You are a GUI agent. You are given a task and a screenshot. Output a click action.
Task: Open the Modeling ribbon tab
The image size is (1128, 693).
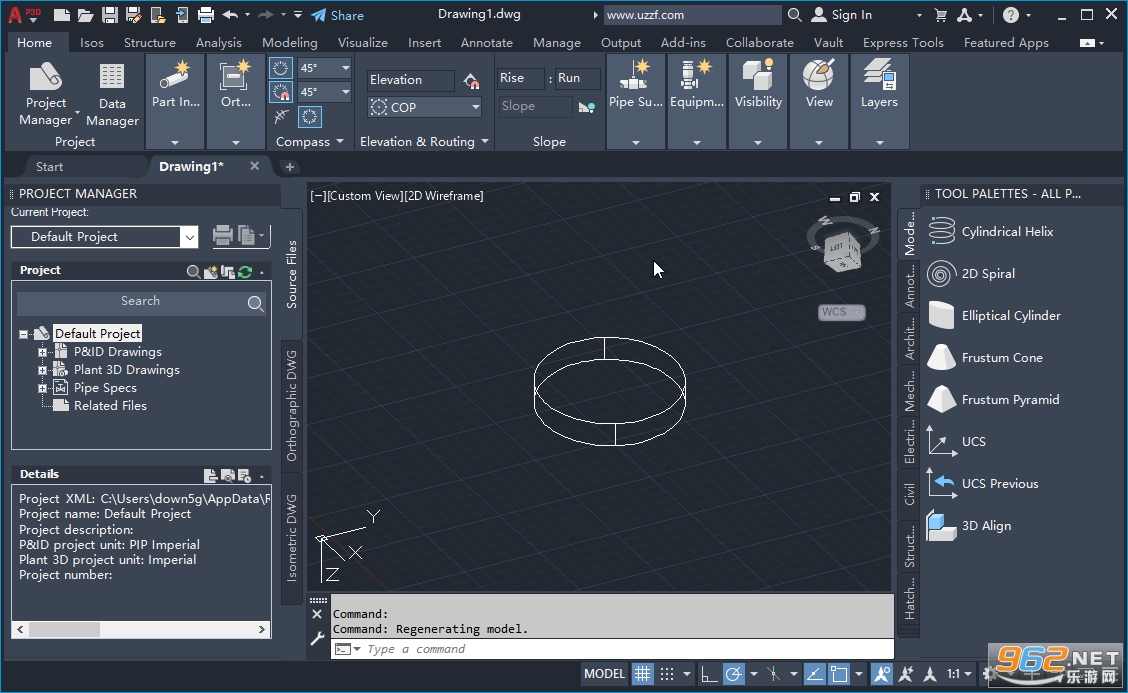pyautogui.click(x=289, y=42)
